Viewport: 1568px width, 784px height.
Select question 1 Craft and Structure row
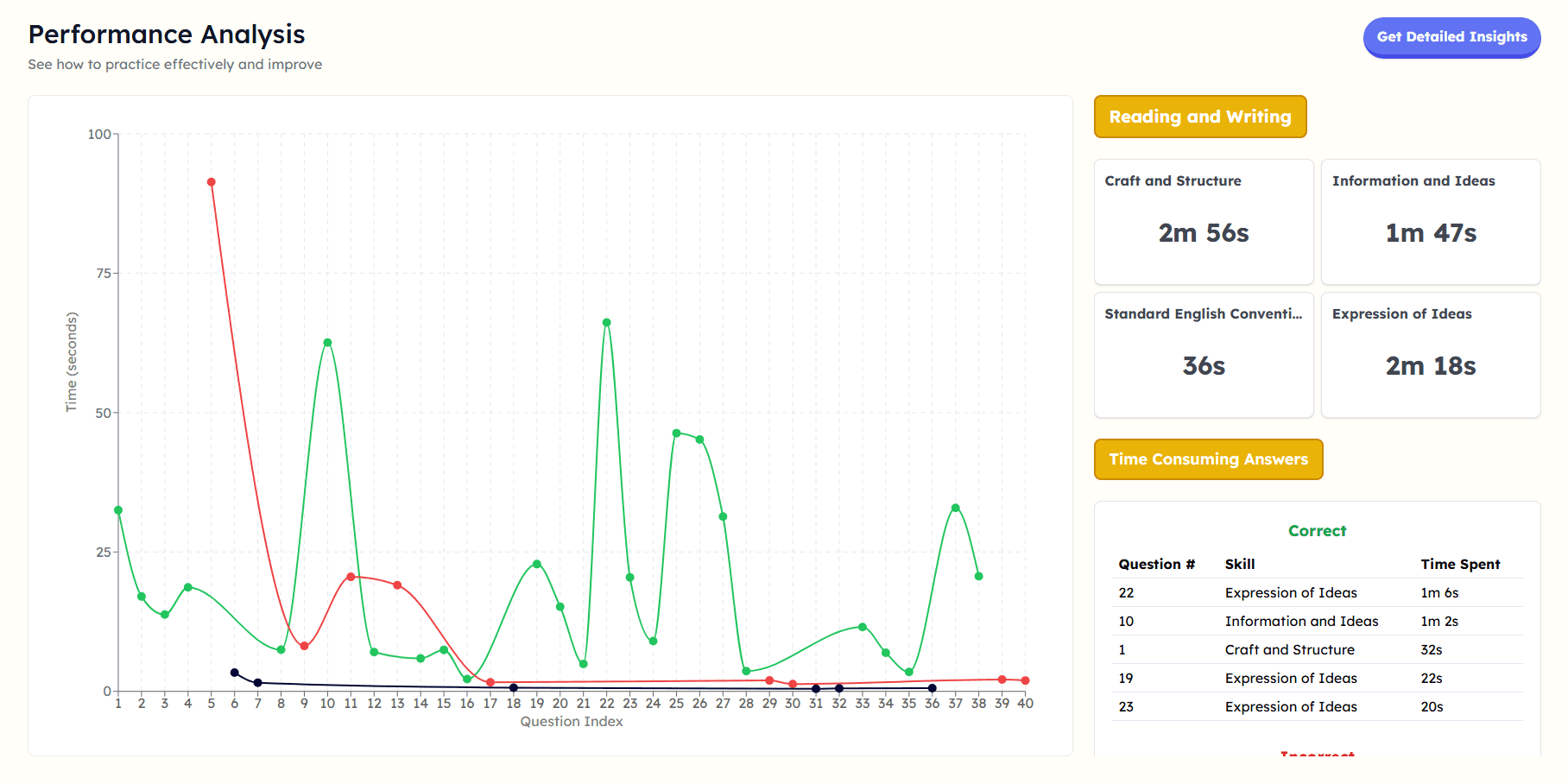1243,649
